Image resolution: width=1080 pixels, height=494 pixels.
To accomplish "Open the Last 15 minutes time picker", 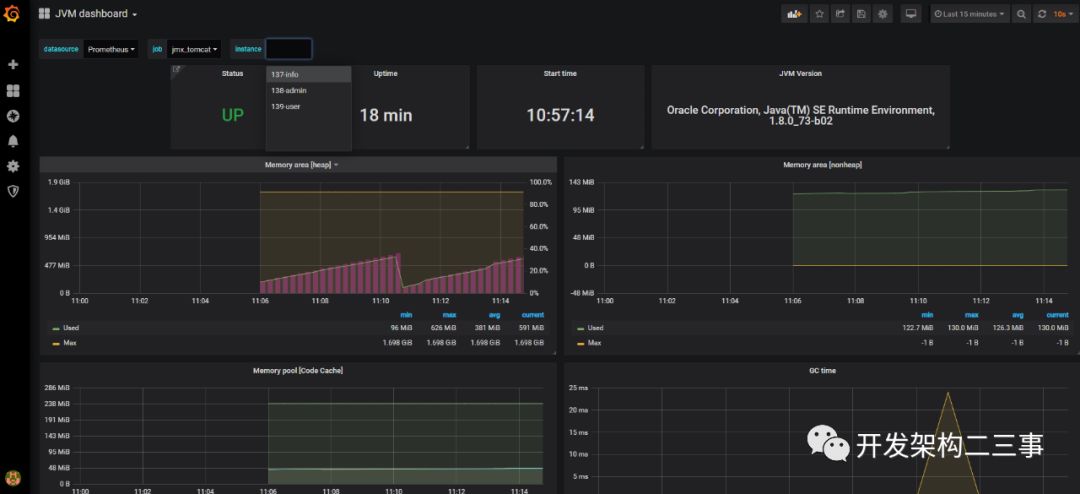I will coord(969,14).
